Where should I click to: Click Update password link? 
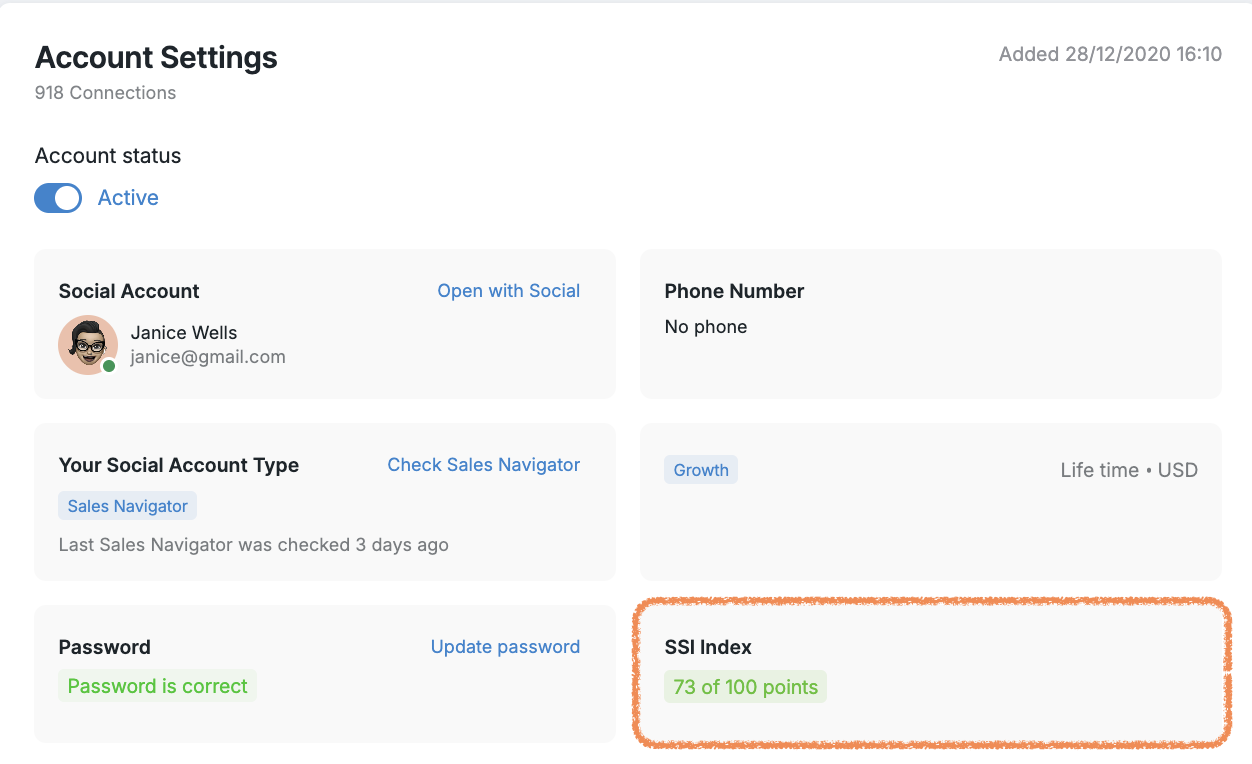coord(505,647)
